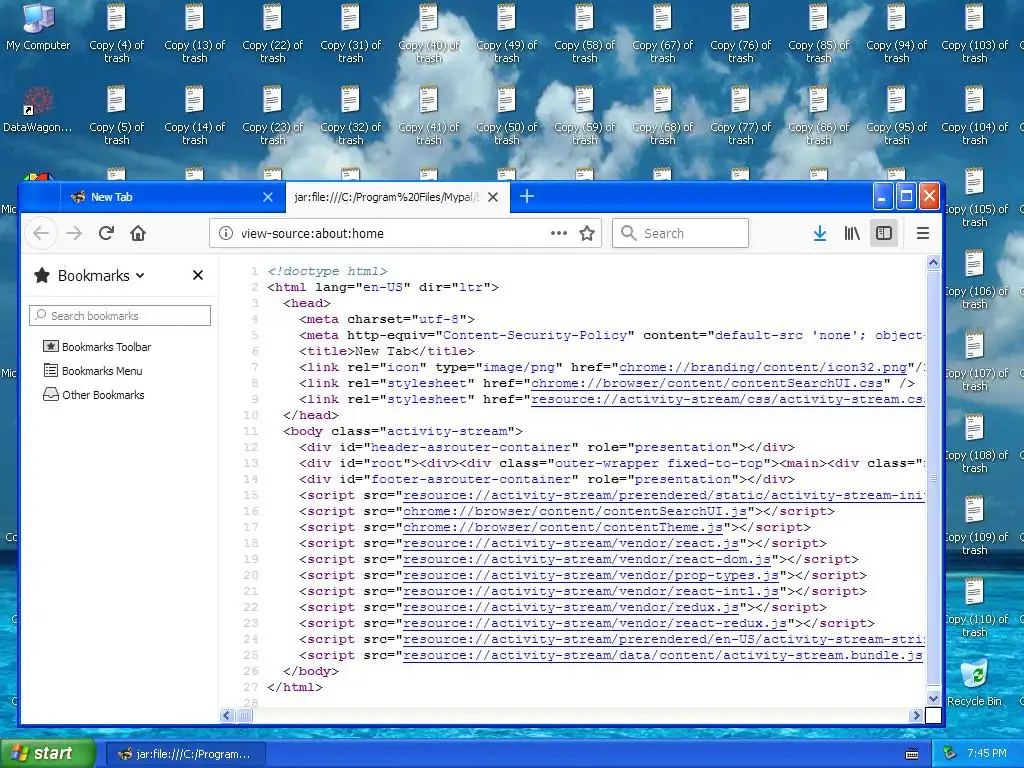Open the hamburger application menu
1024x768 pixels.
coord(923,233)
